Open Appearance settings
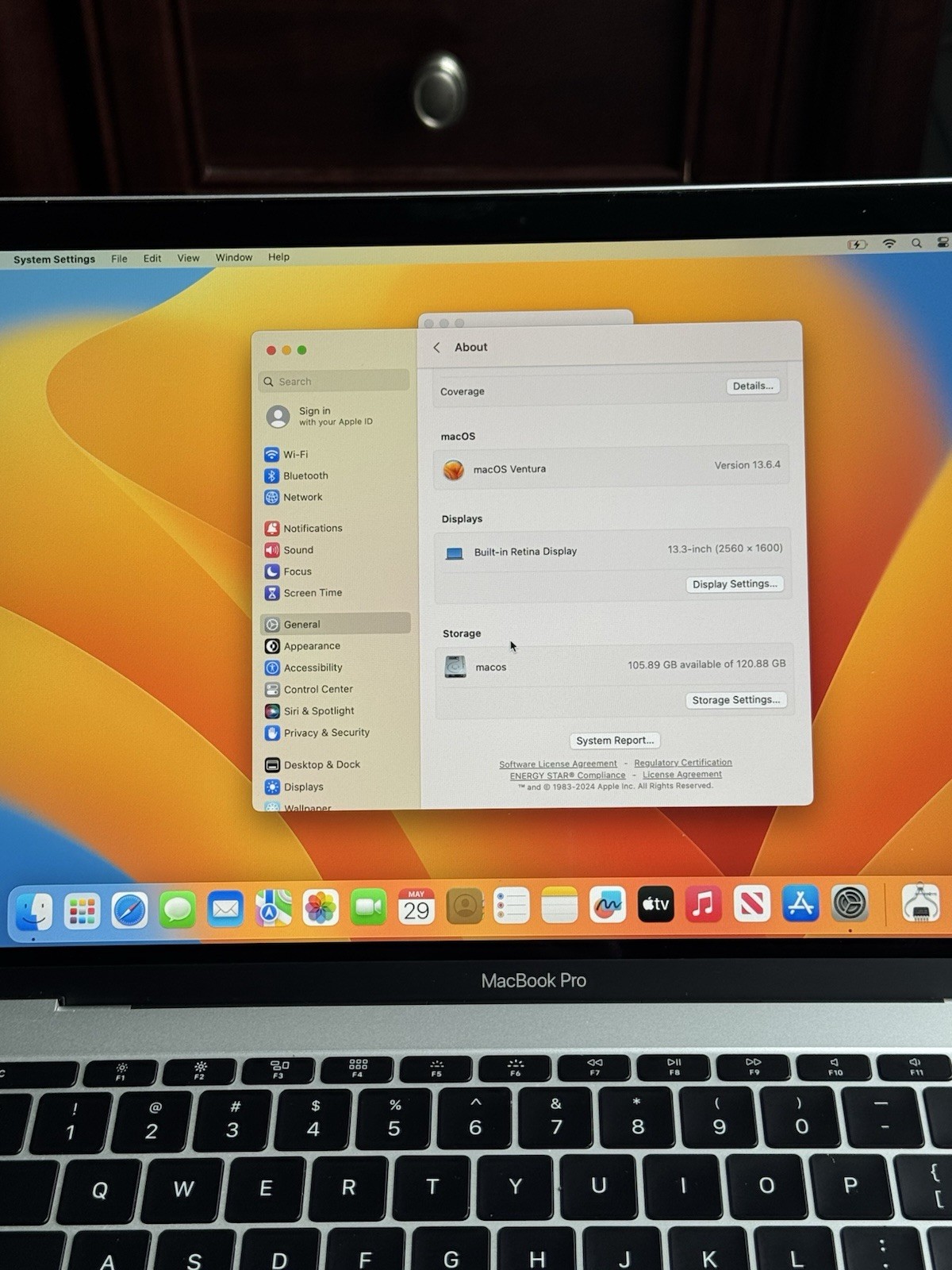This screenshot has width=952, height=1270. click(336, 646)
